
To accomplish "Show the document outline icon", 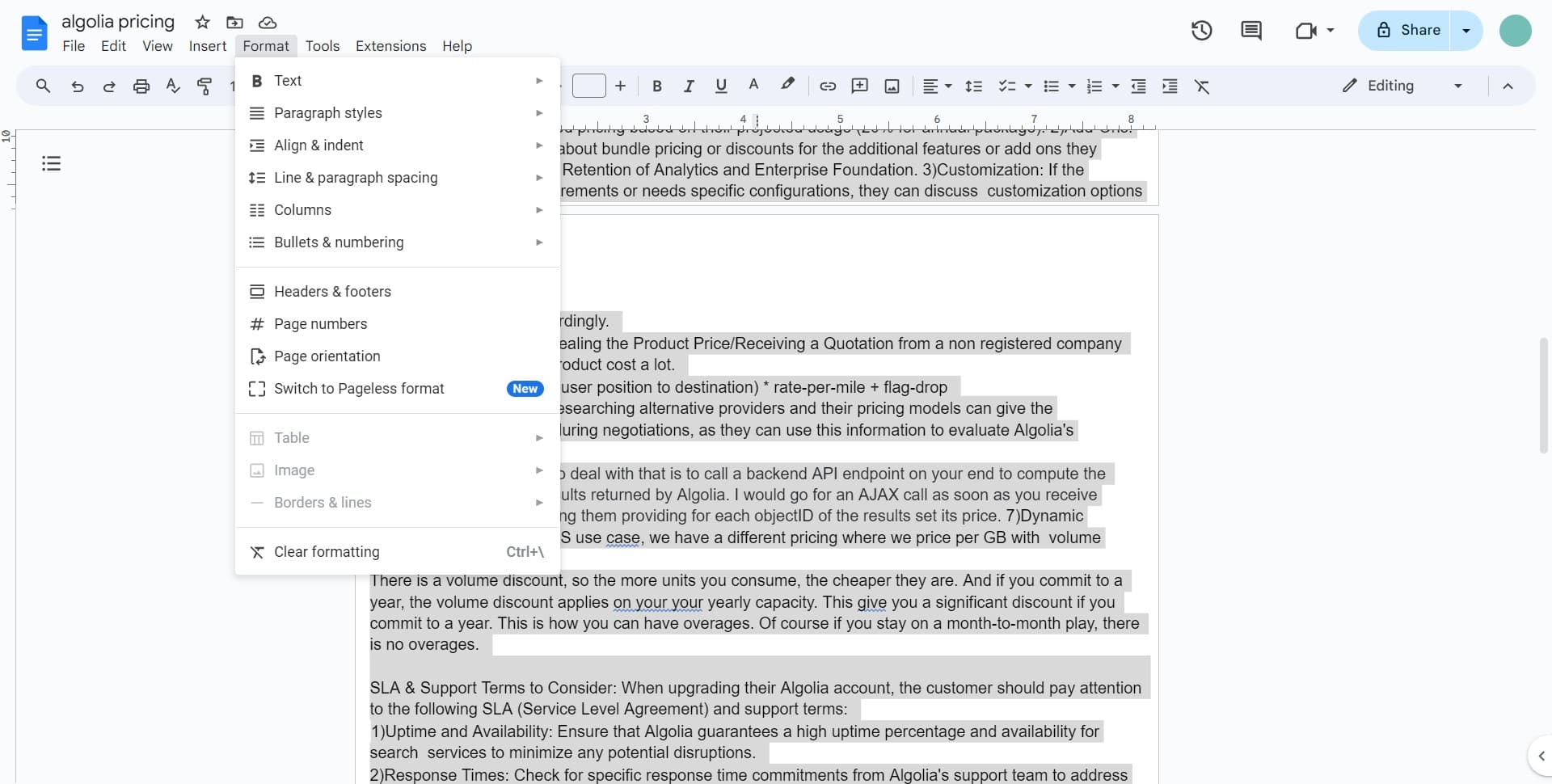I will pos(51,163).
